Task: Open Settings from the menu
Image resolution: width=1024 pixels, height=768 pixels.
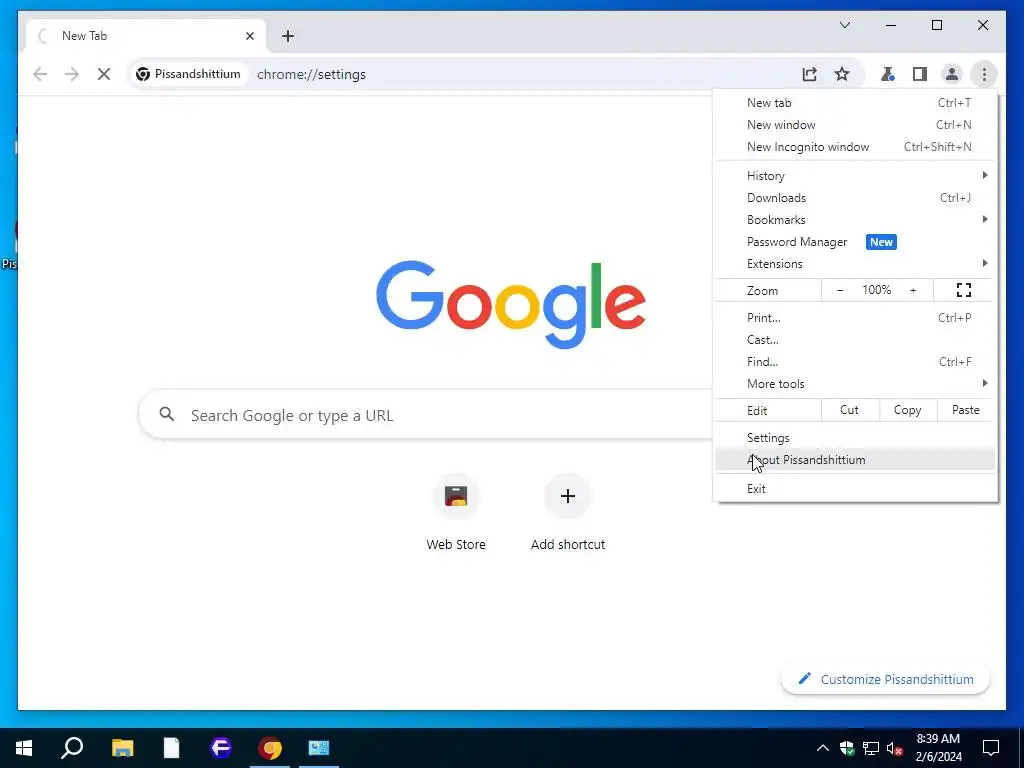Action: [855, 438]
